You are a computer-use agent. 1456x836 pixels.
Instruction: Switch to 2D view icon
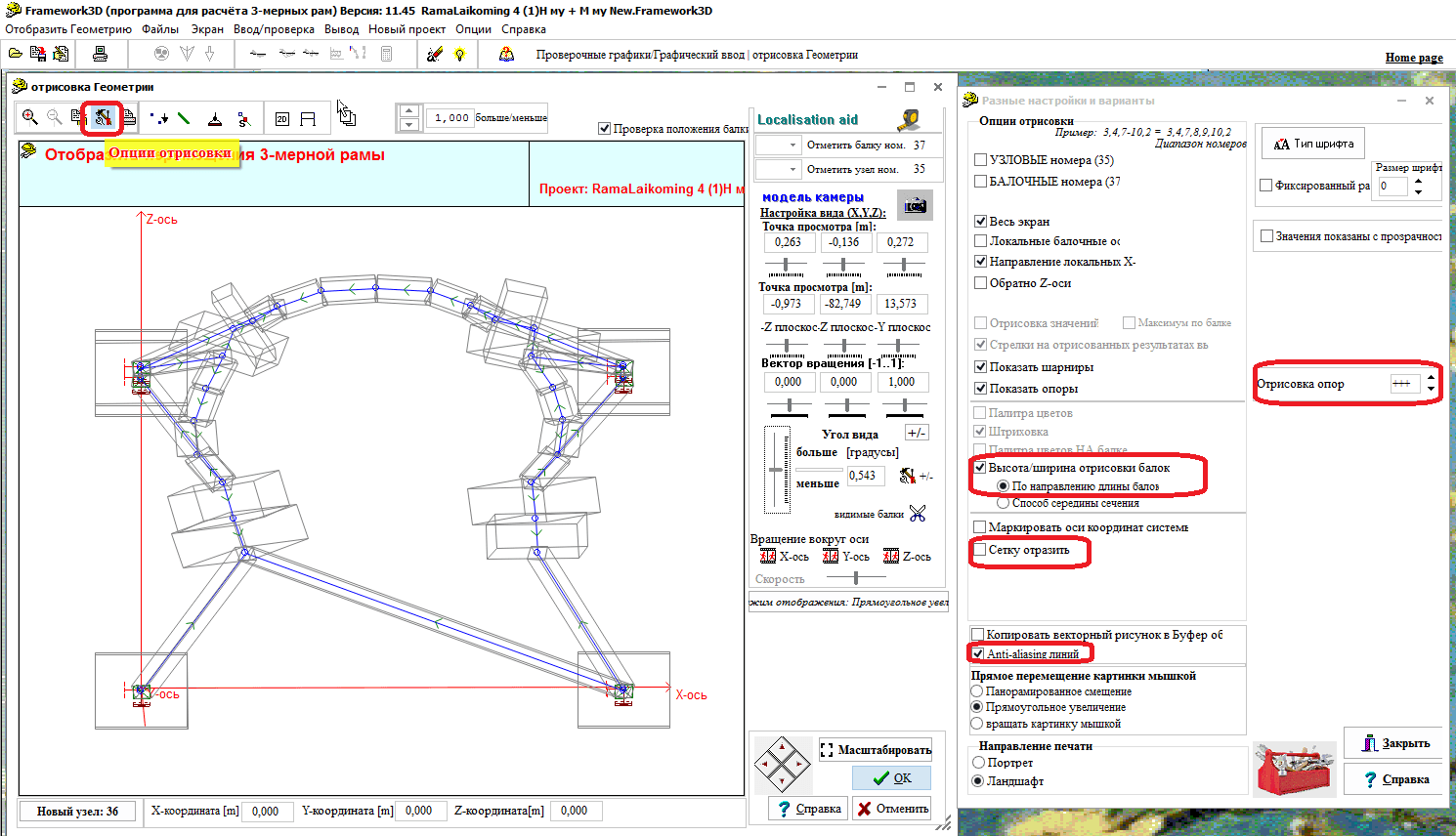(281, 118)
